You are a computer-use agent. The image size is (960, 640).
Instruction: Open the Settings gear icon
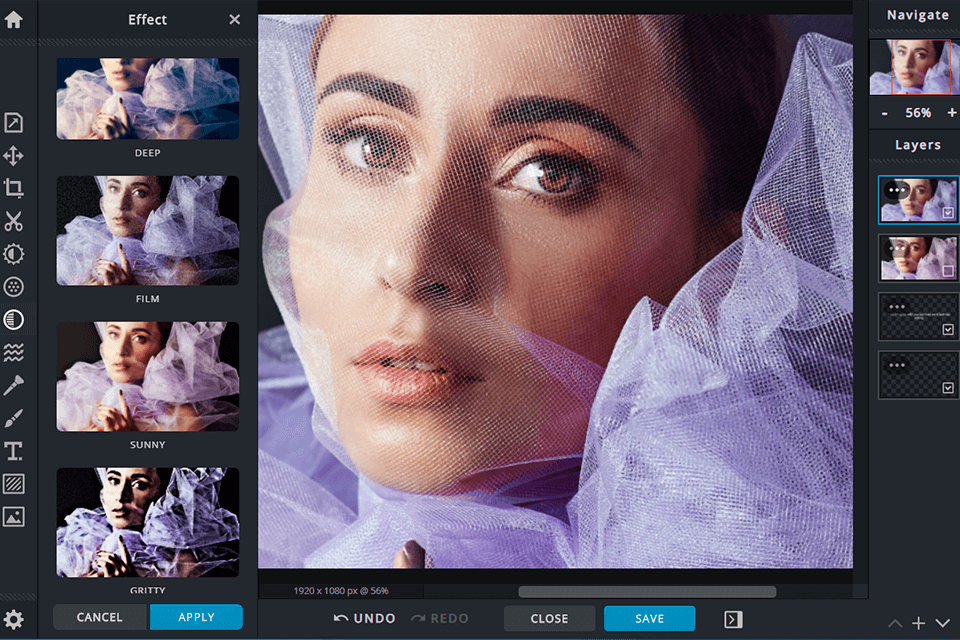click(13, 620)
